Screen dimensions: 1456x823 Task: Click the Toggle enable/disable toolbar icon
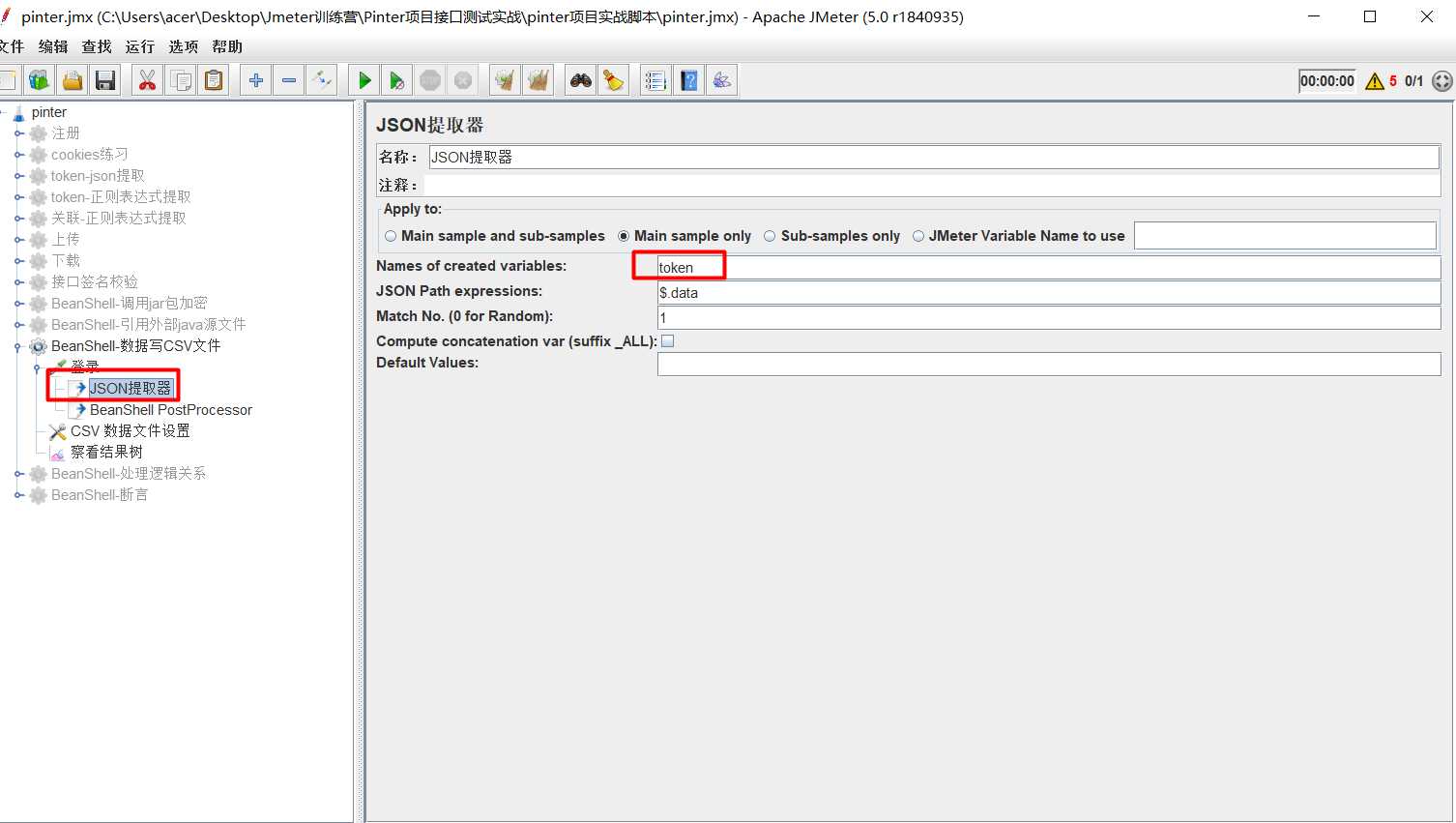pyautogui.click(x=321, y=80)
